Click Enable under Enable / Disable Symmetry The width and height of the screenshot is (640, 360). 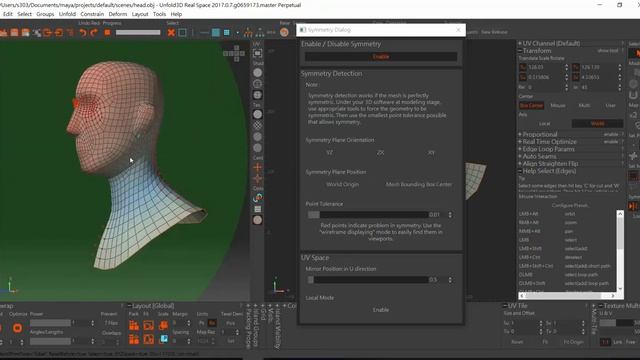click(381, 57)
